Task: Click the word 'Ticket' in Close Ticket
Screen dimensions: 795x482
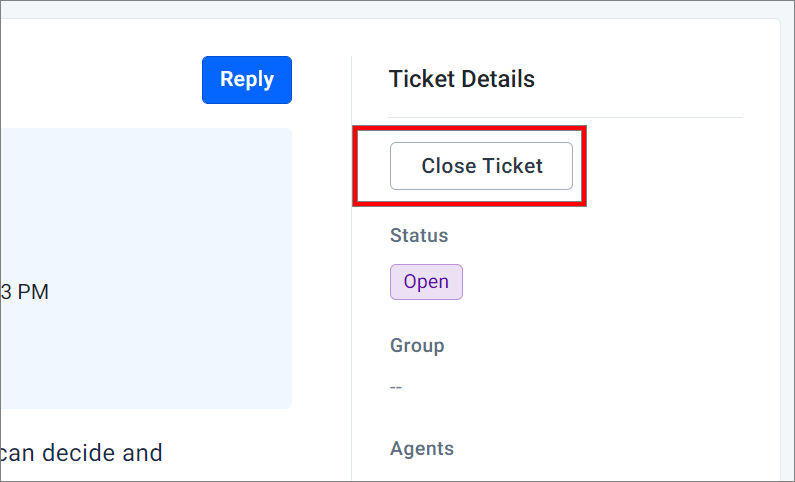Action: click(x=513, y=166)
